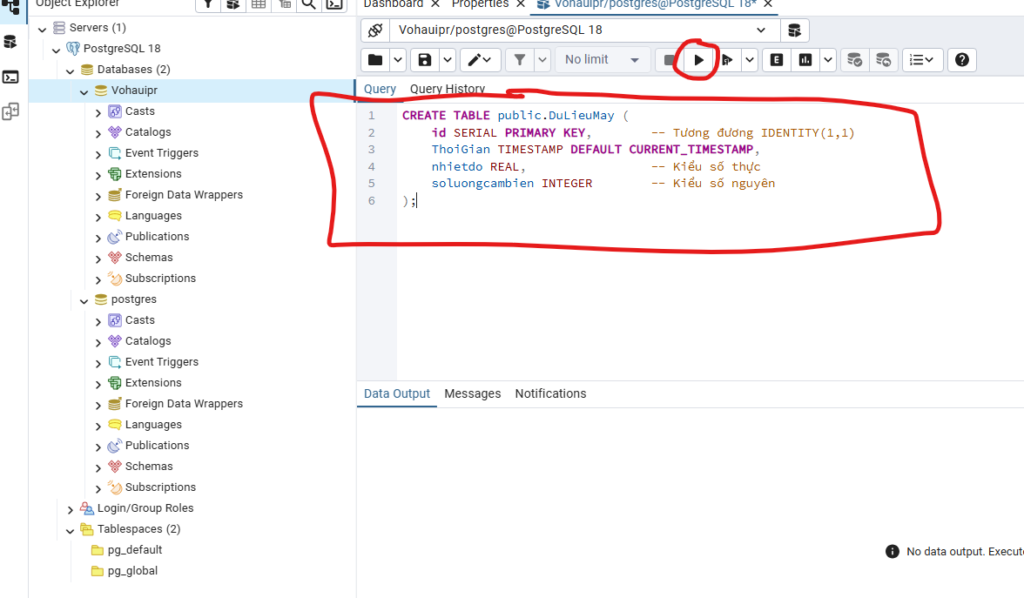Expand Schemas under Vohauipr database

click(x=98, y=258)
